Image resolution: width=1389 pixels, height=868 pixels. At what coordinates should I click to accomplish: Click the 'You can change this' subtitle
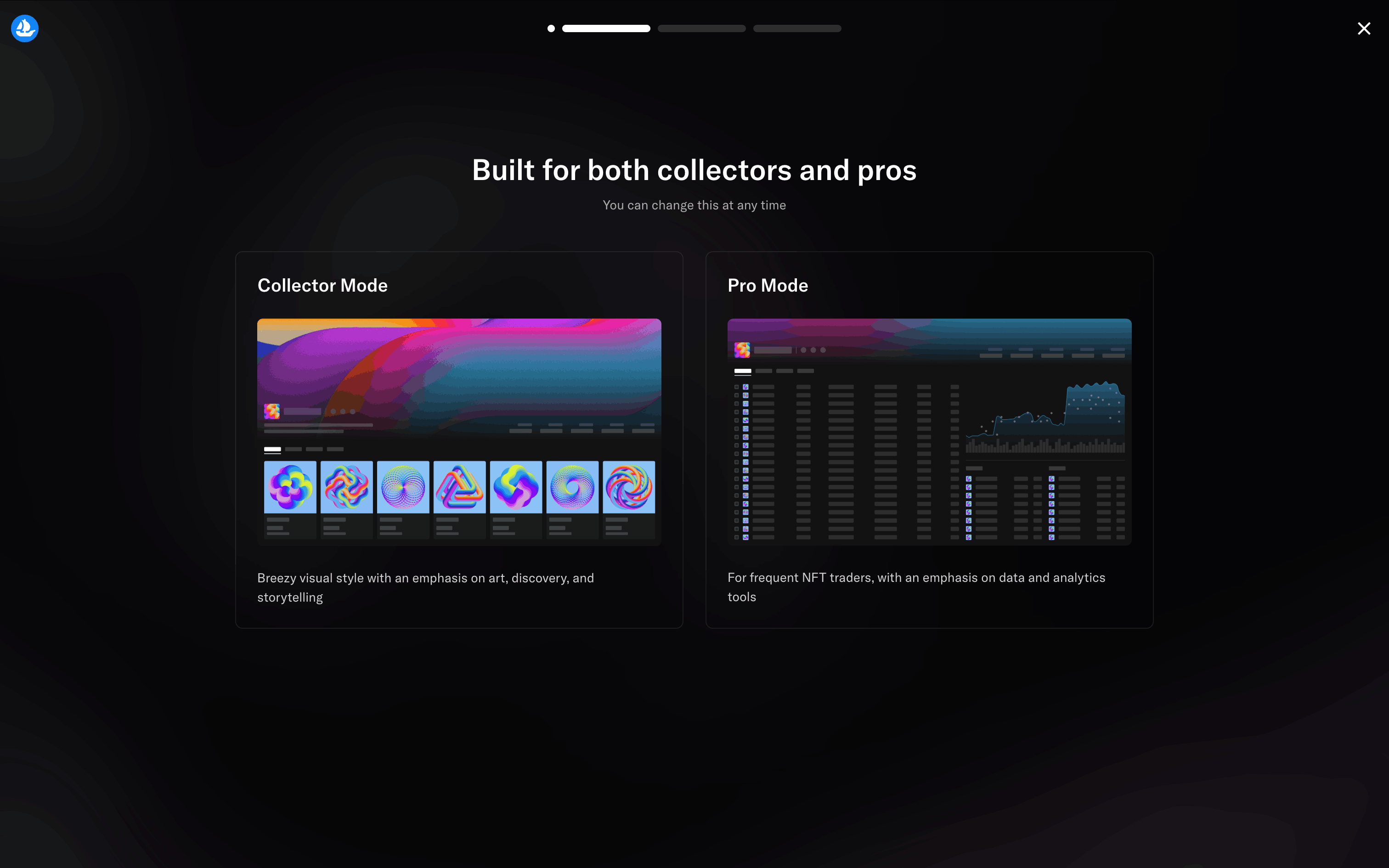click(x=694, y=205)
